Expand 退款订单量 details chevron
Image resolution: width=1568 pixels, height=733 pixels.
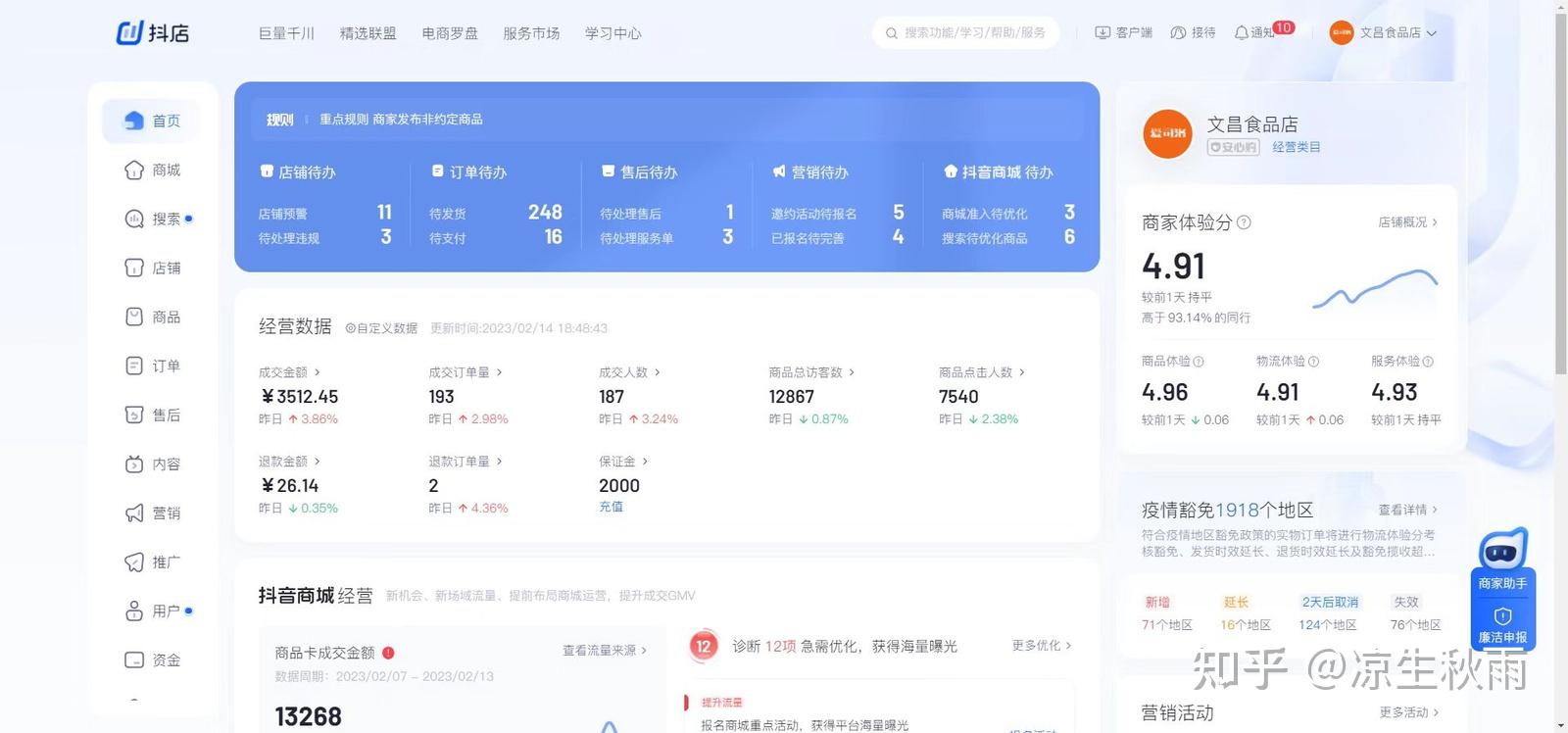(499, 462)
